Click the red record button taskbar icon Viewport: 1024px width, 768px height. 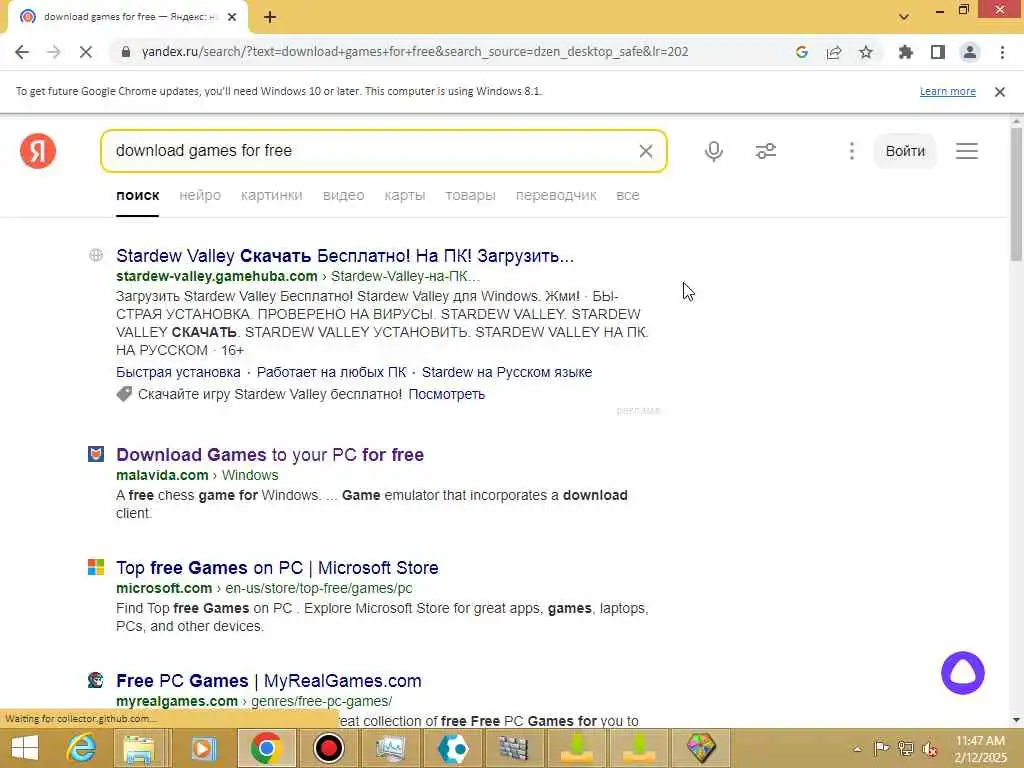click(328, 748)
